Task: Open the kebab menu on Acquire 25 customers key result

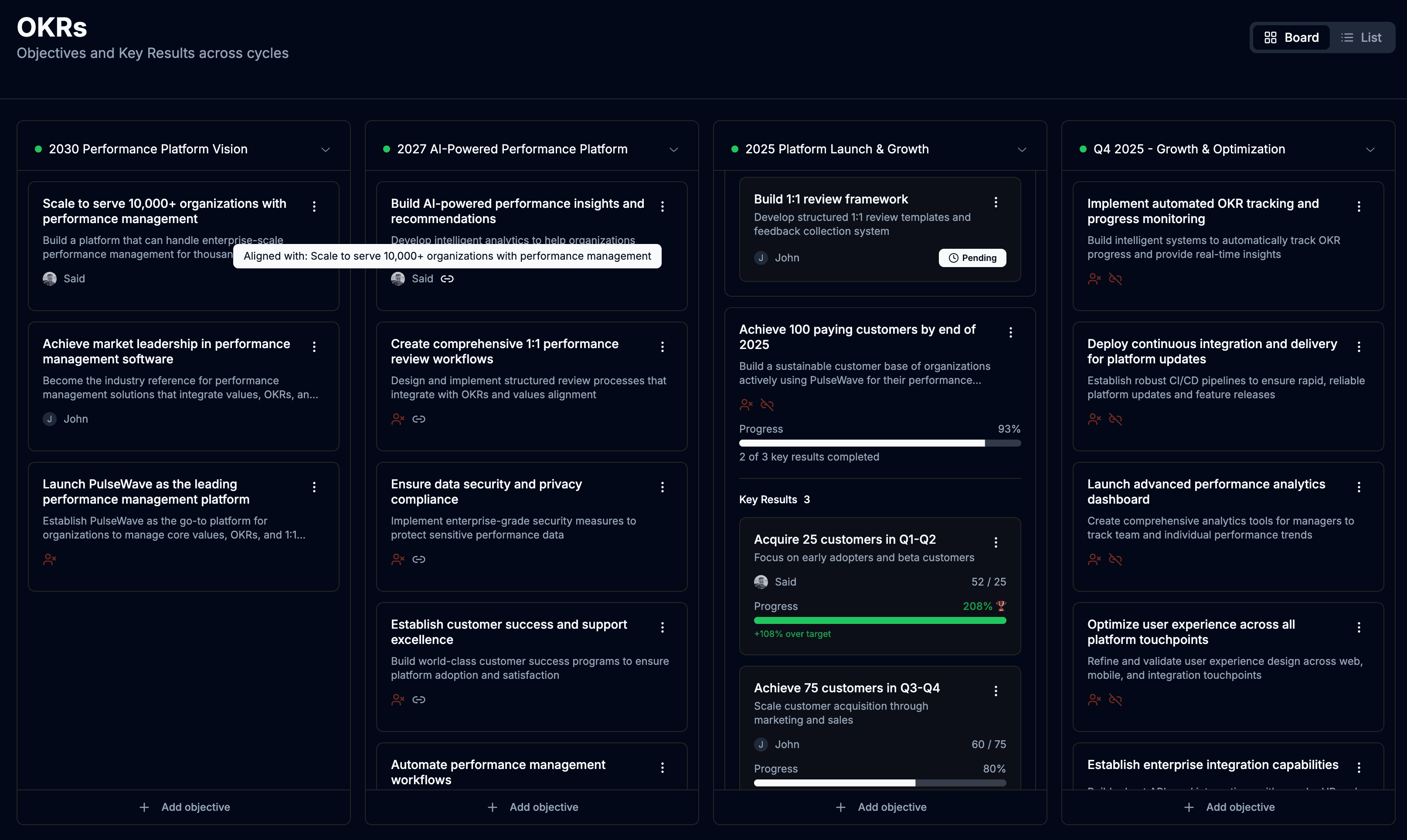Action: click(996, 542)
